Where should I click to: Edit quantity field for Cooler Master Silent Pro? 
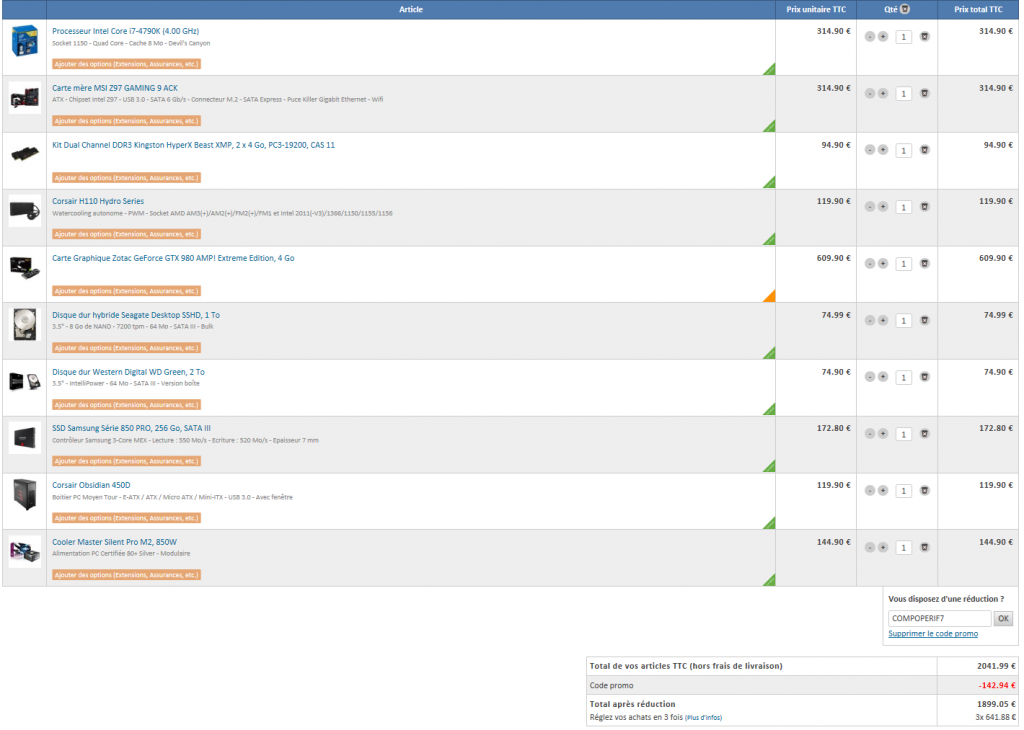(904, 548)
